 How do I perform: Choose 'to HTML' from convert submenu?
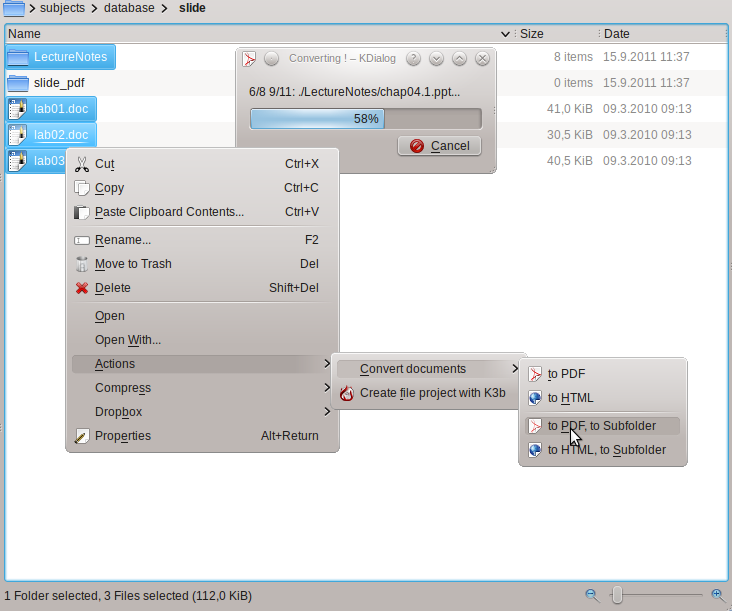click(x=602, y=398)
